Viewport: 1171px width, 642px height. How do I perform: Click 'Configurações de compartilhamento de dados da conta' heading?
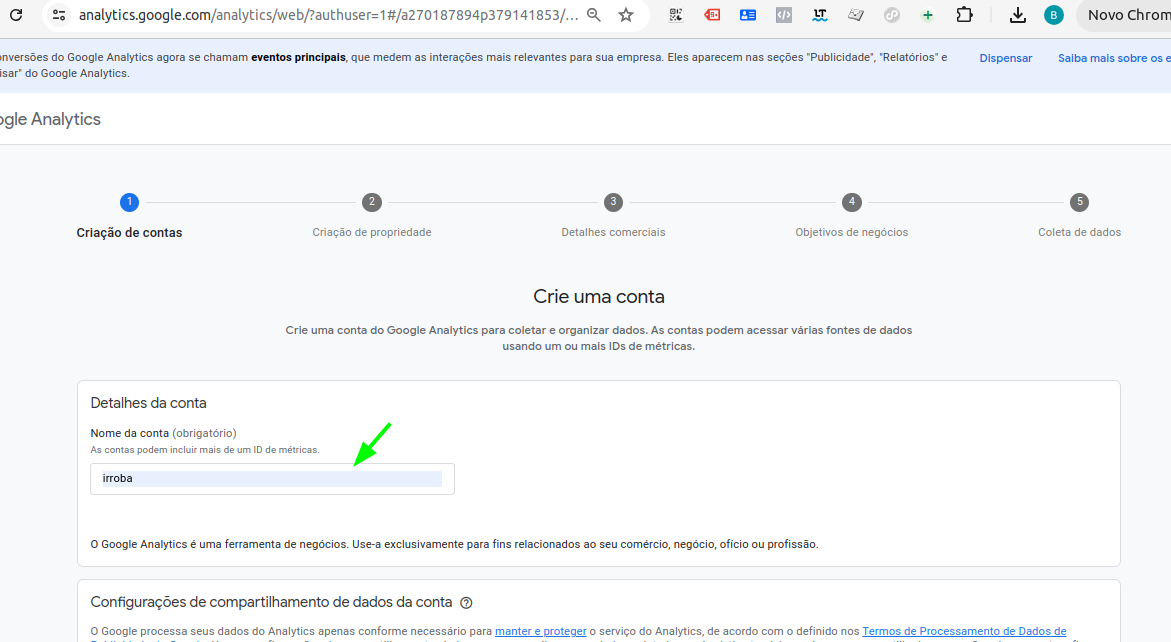coord(271,602)
